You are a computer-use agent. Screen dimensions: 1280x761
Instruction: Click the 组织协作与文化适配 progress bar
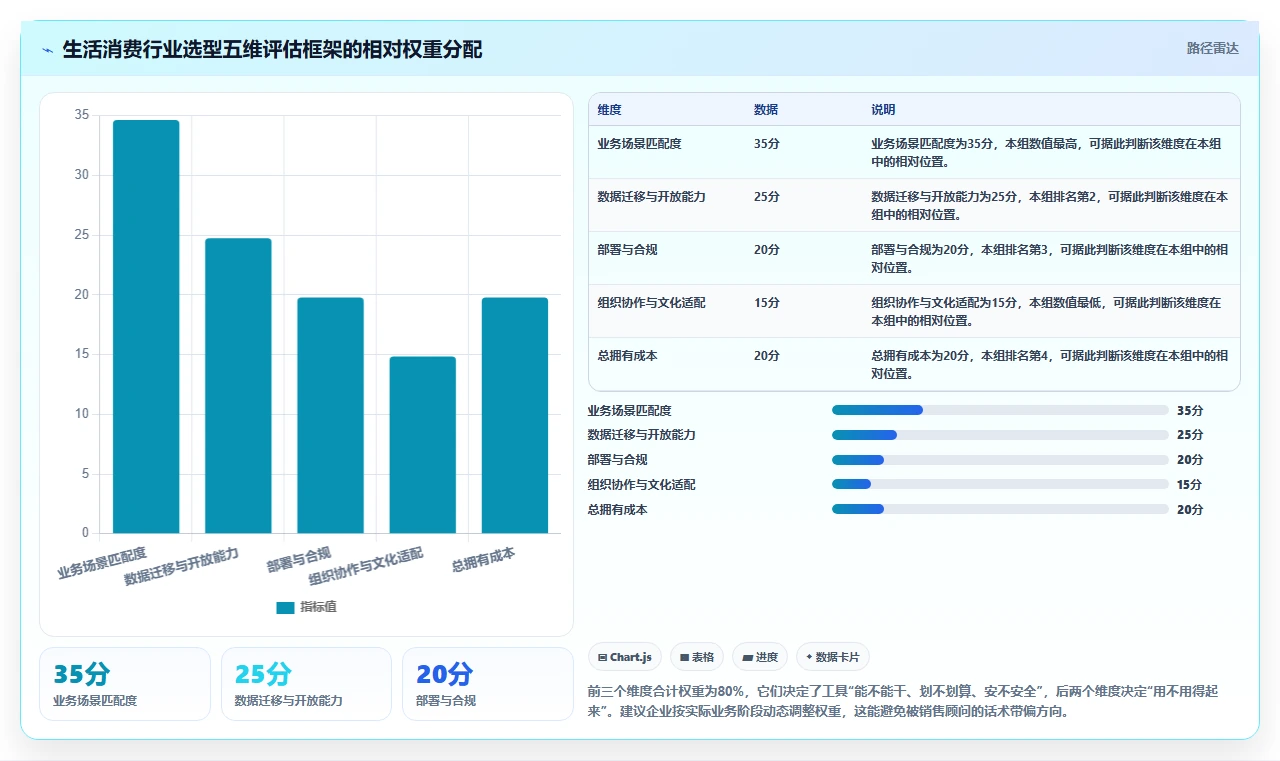click(1000, 484)
